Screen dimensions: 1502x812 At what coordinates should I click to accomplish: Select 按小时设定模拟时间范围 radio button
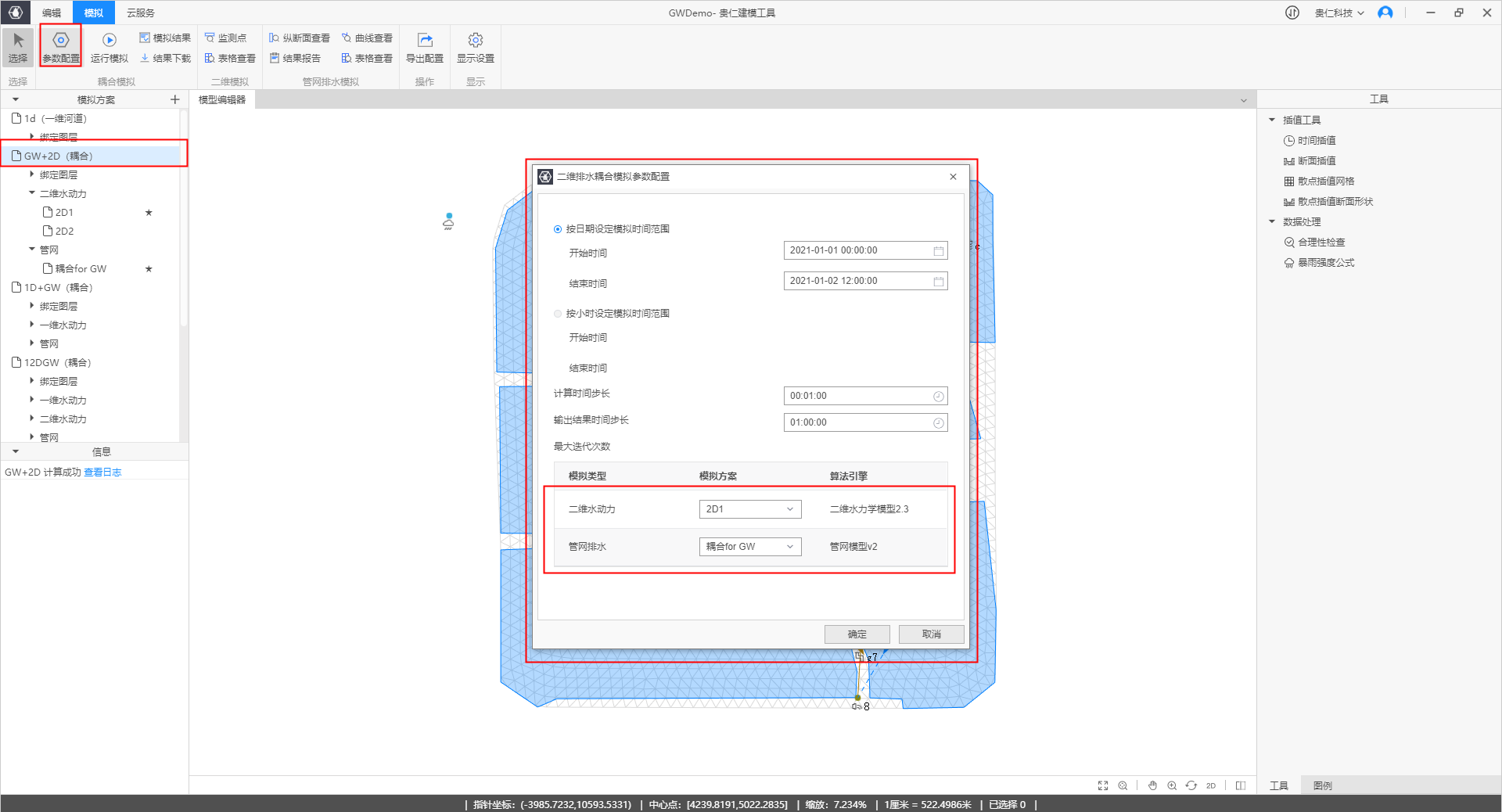pos(558,314)
